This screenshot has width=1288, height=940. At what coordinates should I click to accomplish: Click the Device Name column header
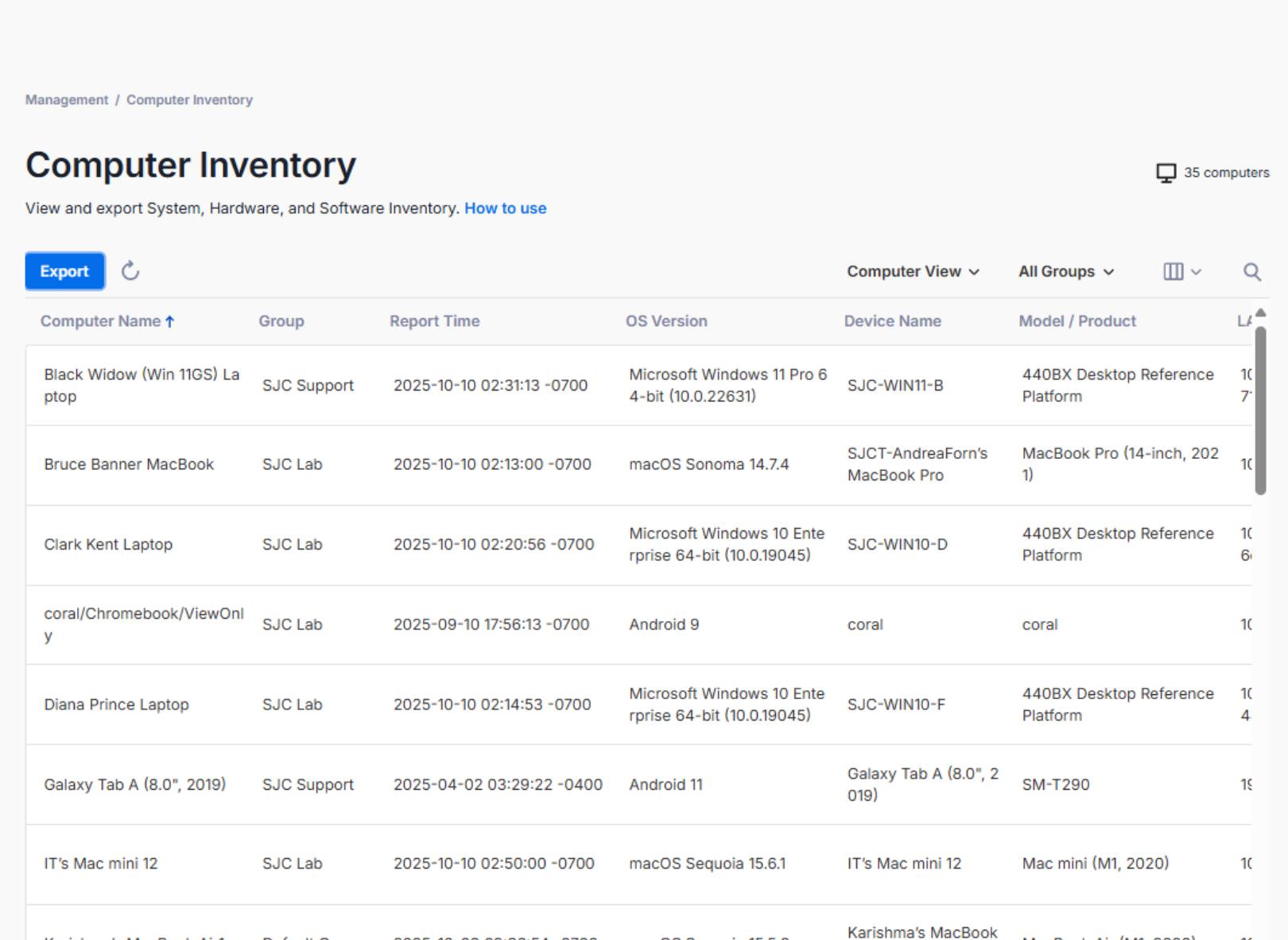pyautogui.click(x=893, y=321)
